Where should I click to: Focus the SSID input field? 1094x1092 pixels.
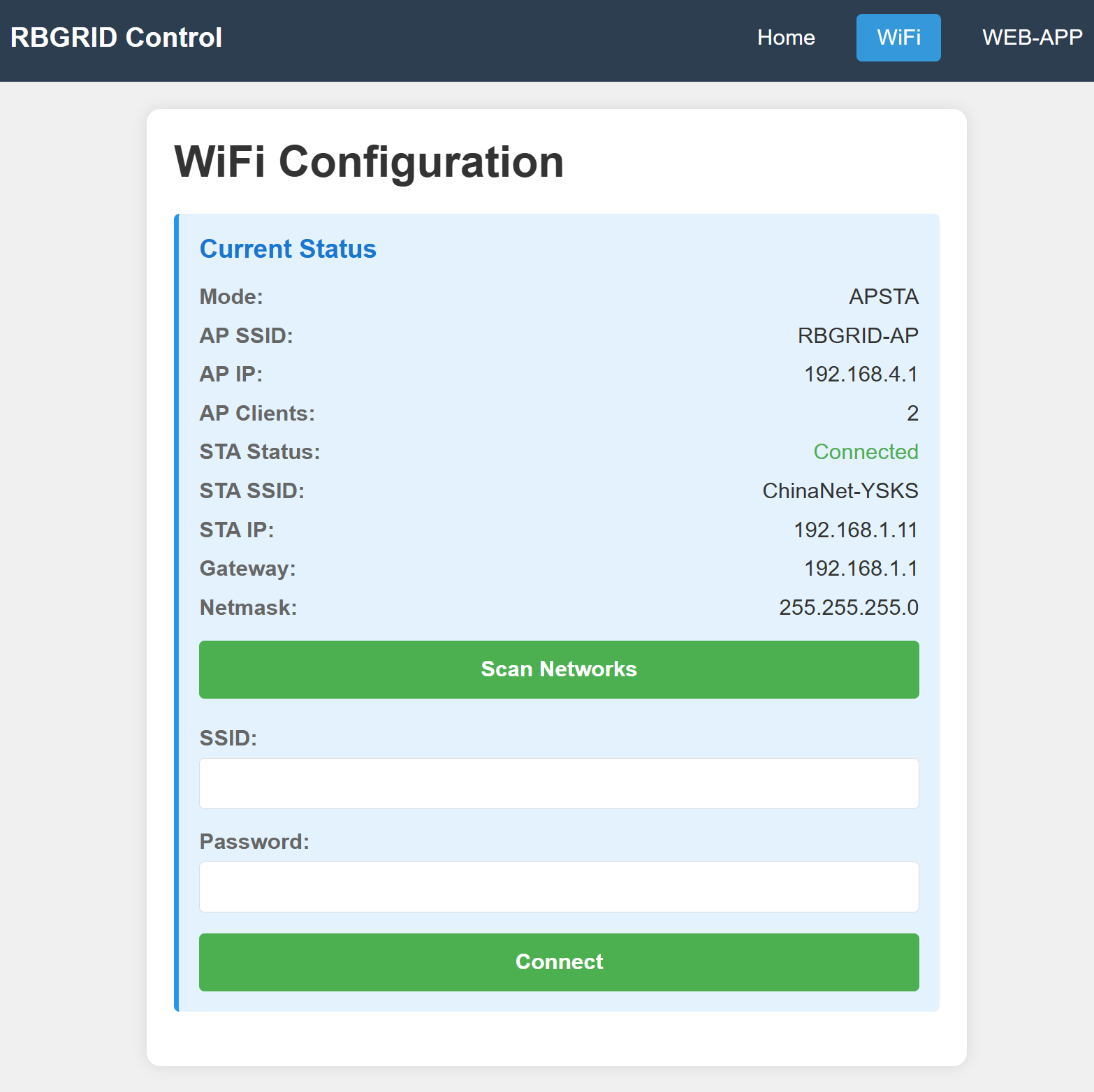[559, 783]
